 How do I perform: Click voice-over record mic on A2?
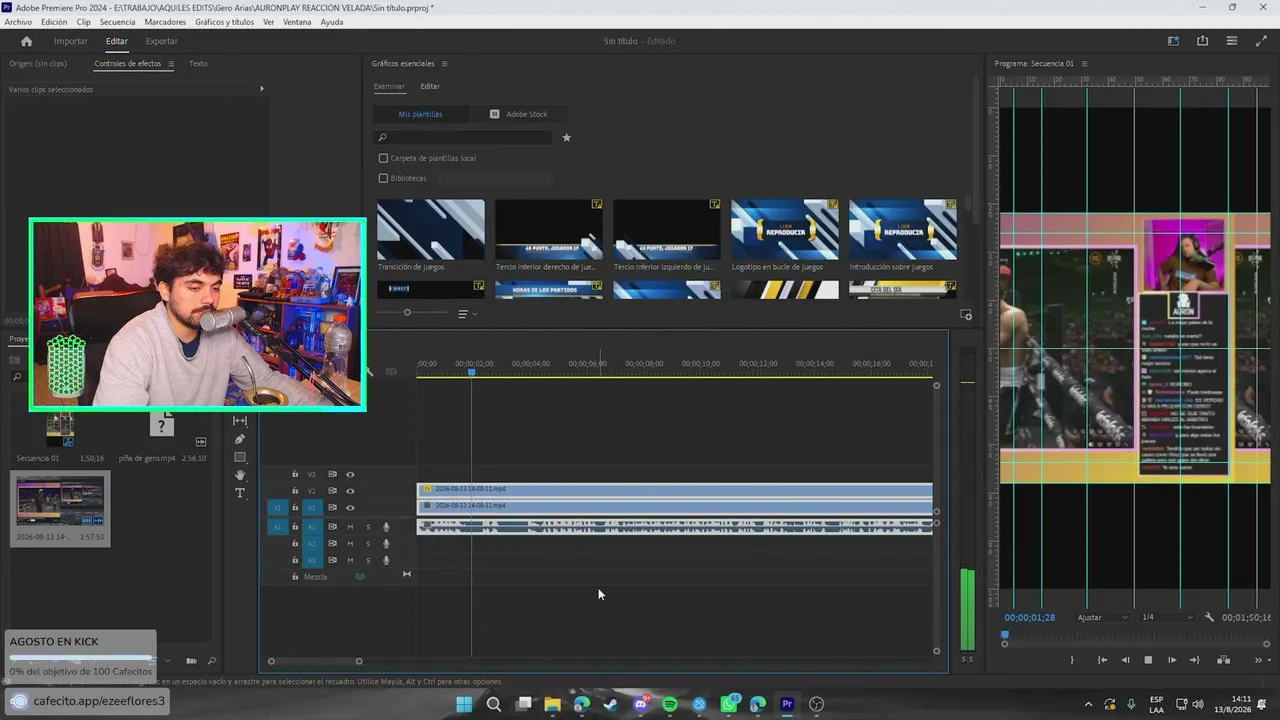coord(386,544)
